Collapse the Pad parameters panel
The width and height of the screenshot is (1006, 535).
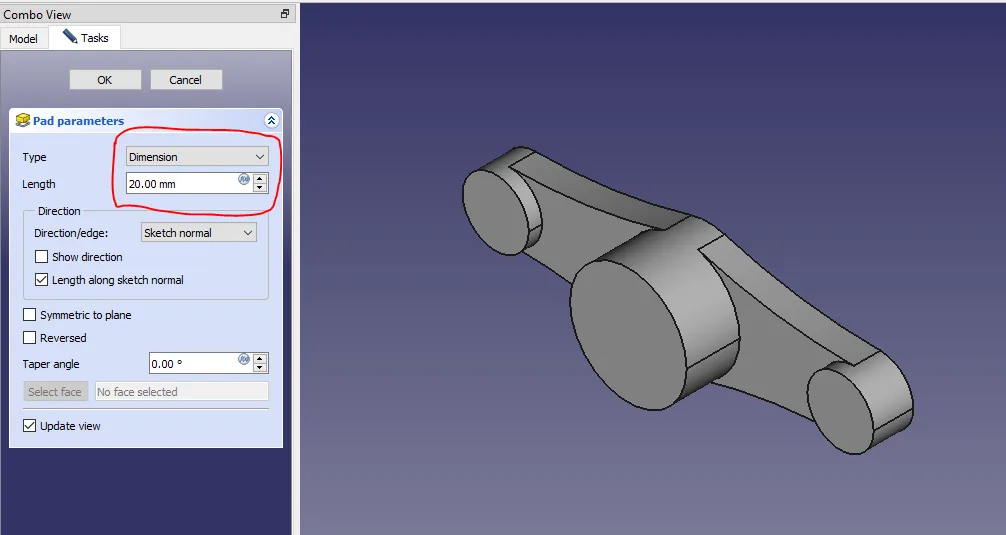tap(271, 121)
